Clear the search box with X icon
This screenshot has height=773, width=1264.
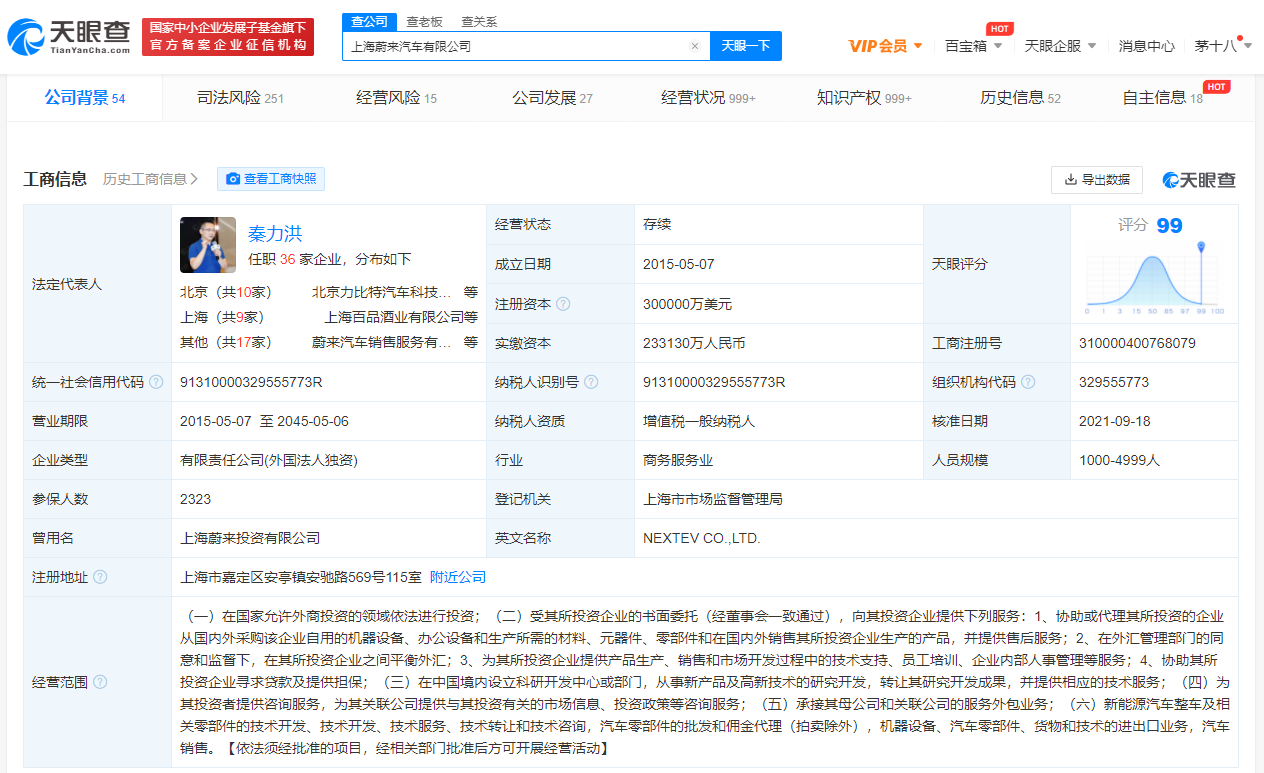coord(695,46)
